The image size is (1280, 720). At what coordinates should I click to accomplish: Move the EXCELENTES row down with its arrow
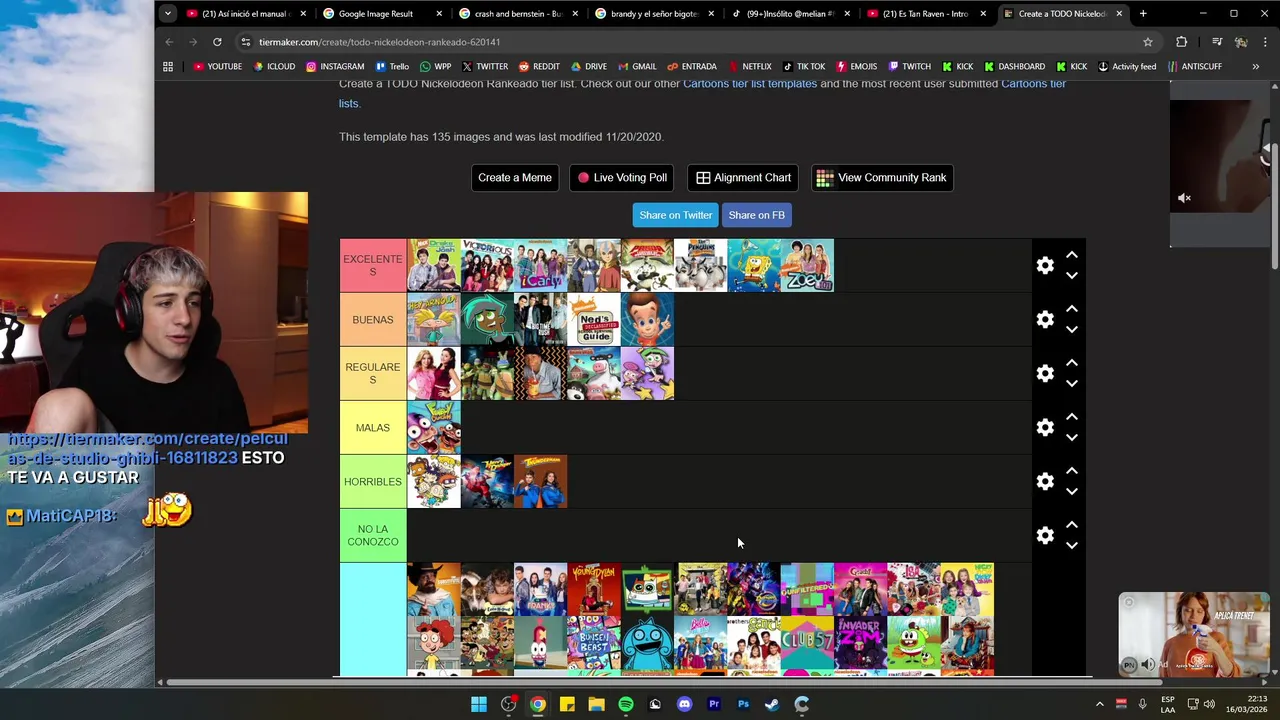pyautogui.click(x=1071, y=276)
